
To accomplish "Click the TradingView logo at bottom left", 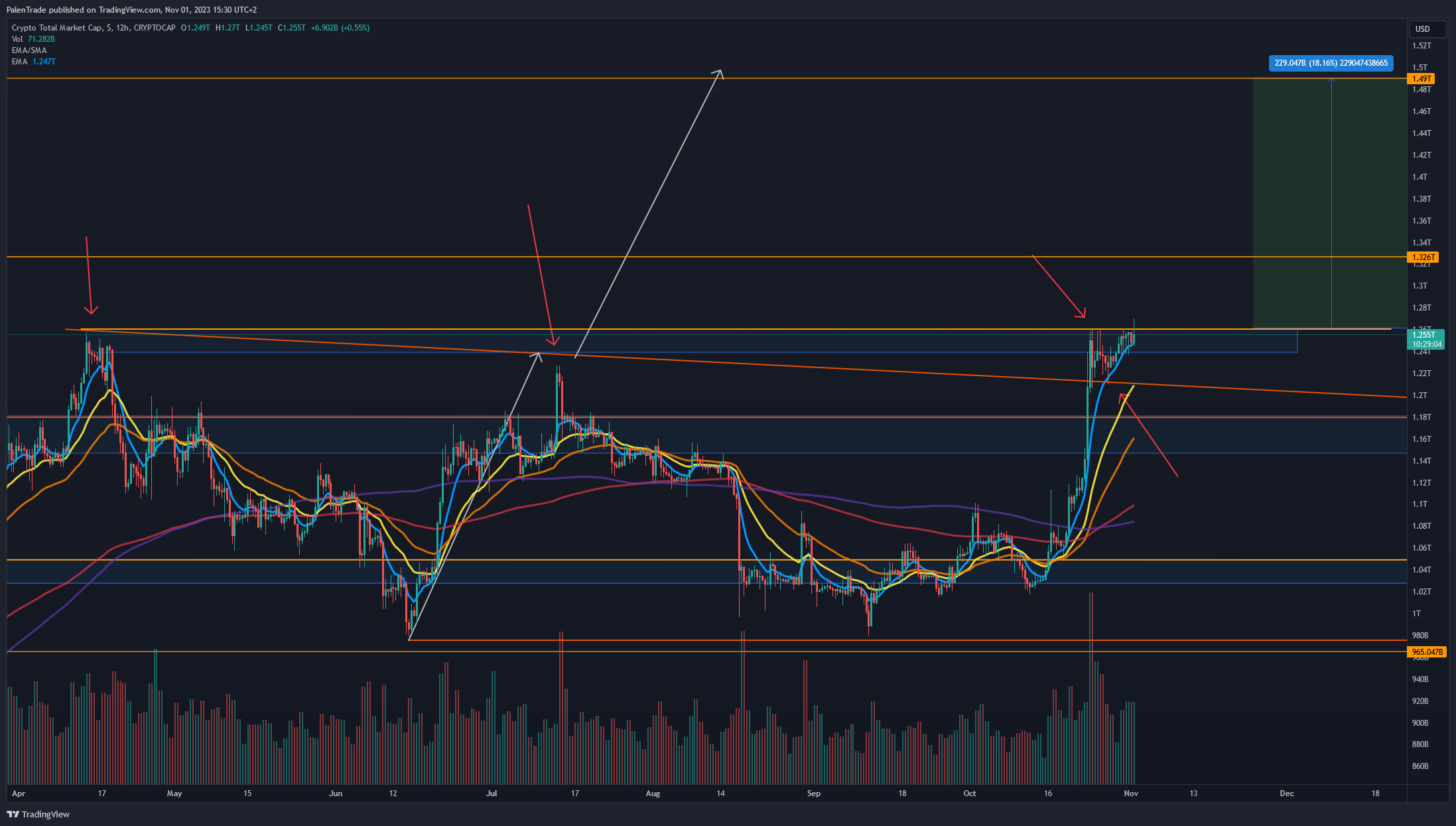I will 38,814.
